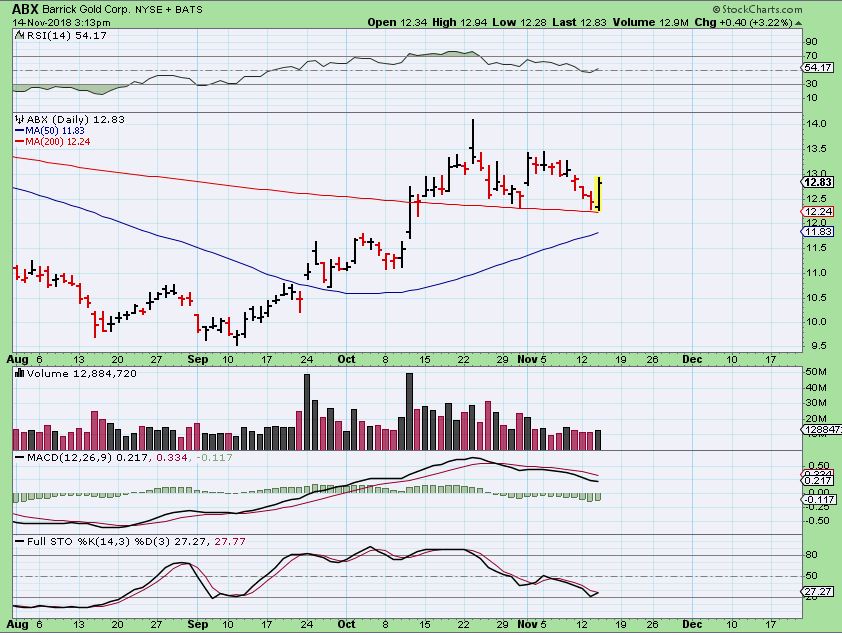Click the Volume 12,884,720 legend text
842x635 pixels.
82,373
